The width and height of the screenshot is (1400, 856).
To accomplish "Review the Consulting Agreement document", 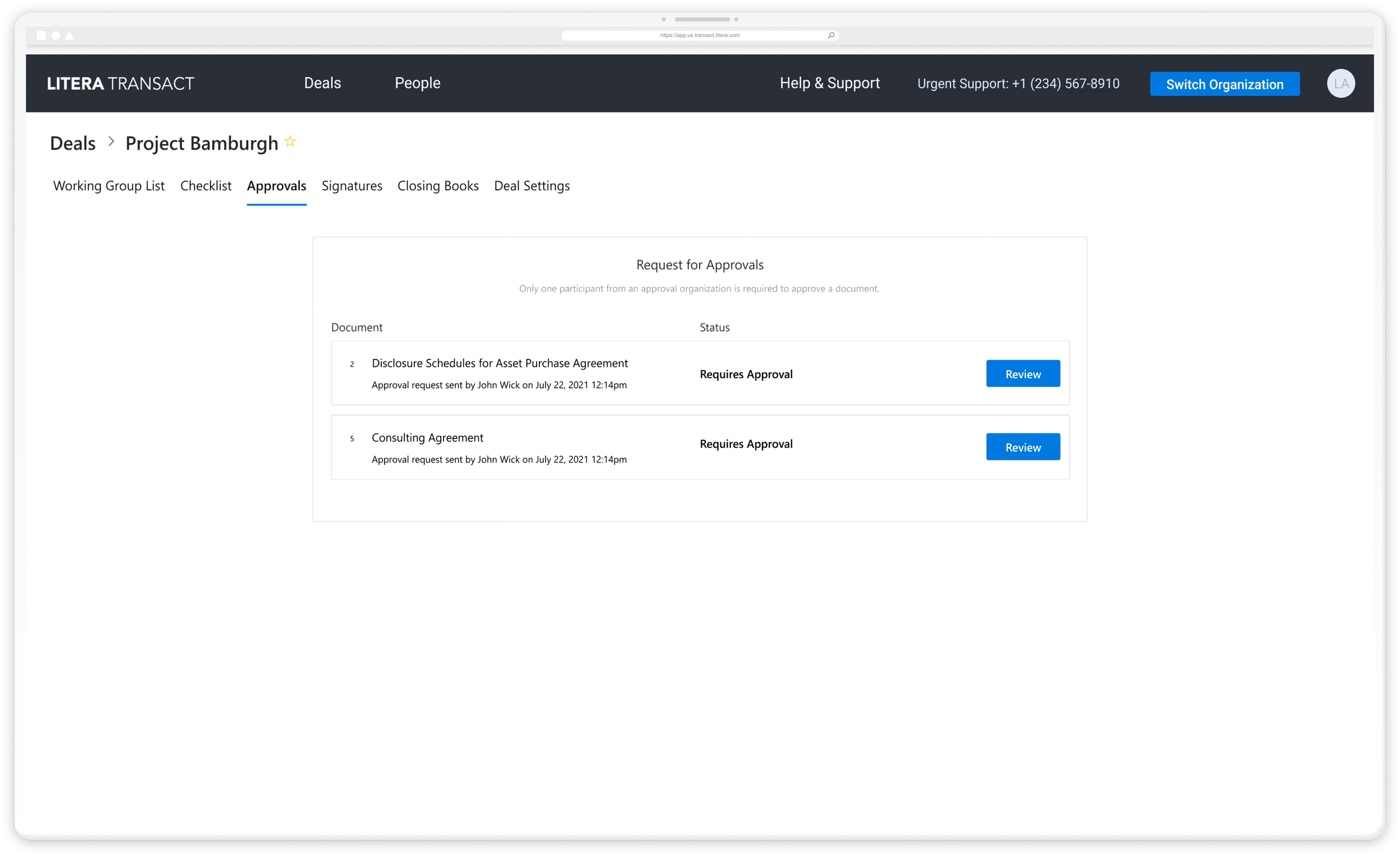I will (1022, 446).
